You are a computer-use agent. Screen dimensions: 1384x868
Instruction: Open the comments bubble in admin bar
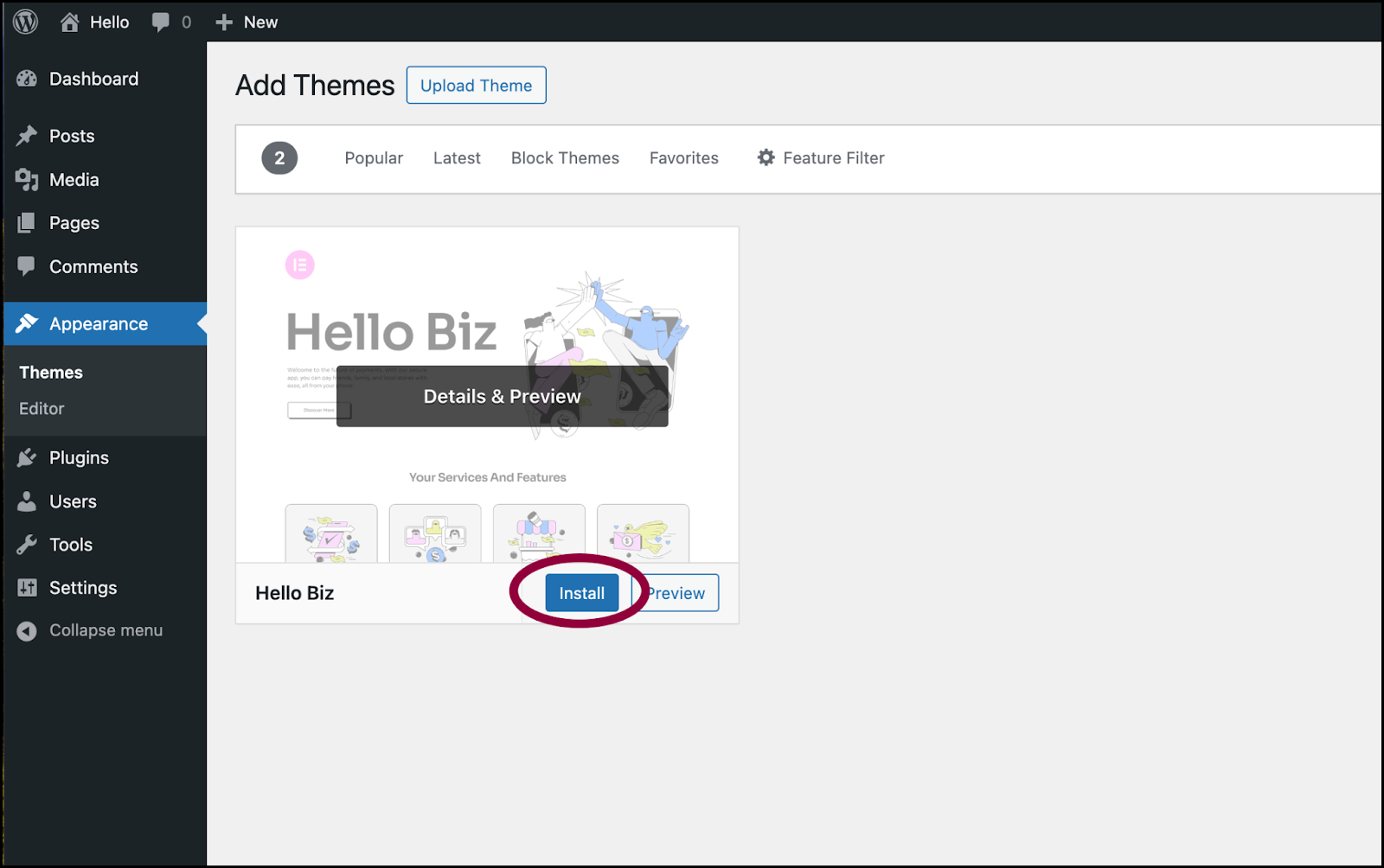click(160, 22)
